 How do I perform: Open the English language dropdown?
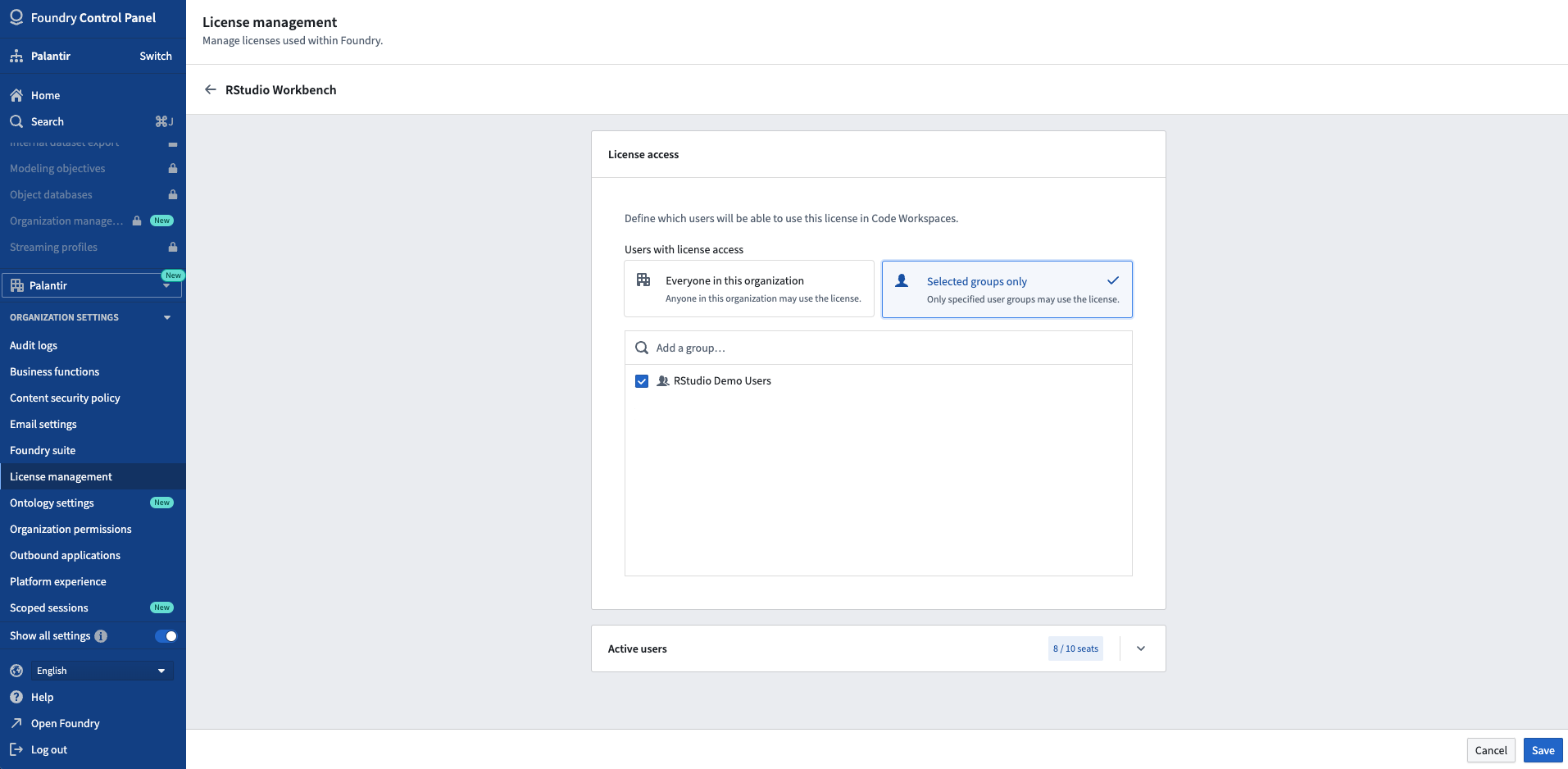click(x=102, y=671)
